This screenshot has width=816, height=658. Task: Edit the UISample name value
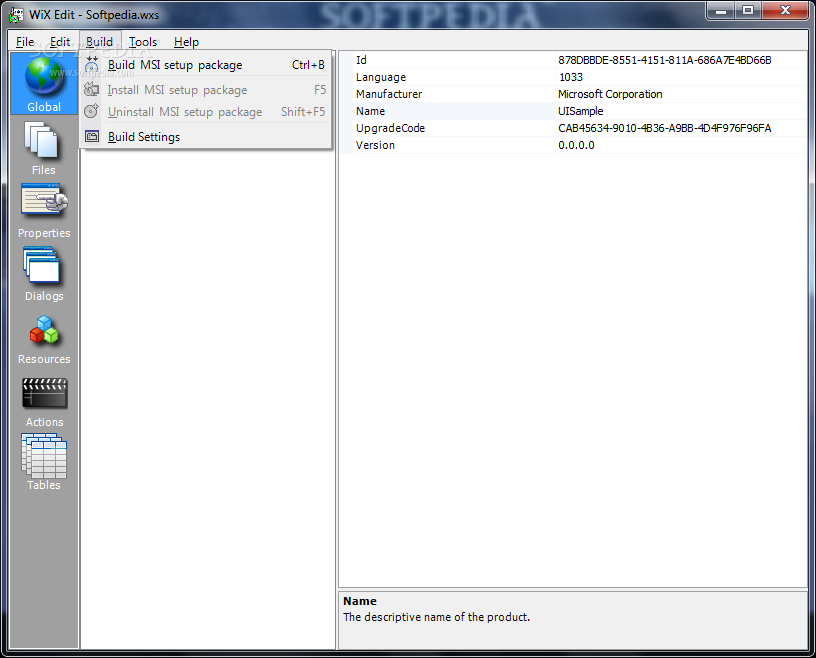[580, 111]
